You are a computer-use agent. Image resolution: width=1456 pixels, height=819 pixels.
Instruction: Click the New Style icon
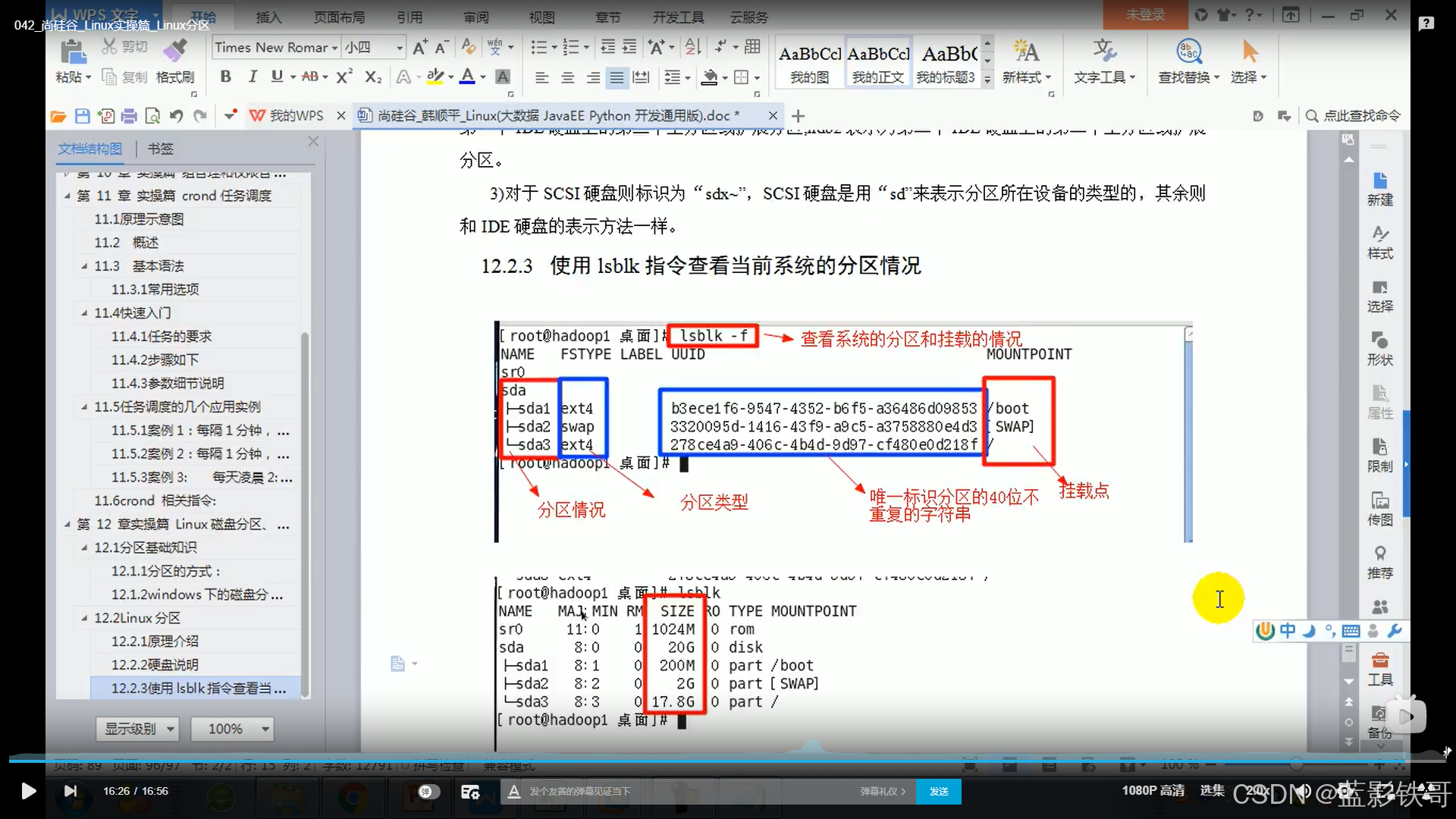pyautogui.click(x=1026, y=52)
